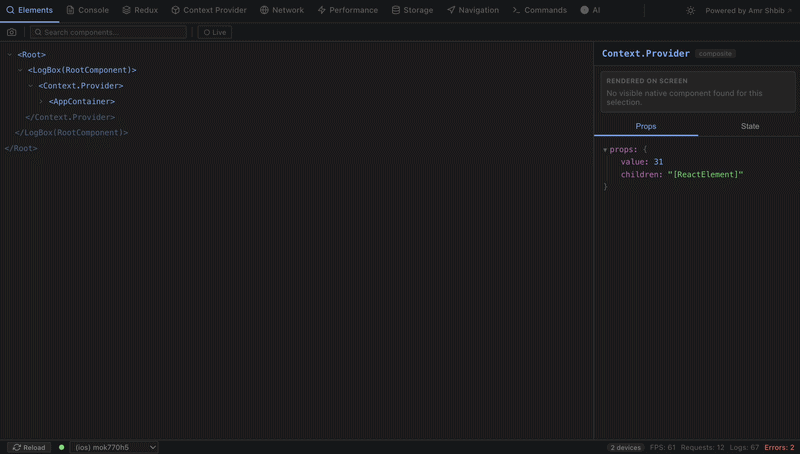Click the value: 31 prop

pyautogui.click(x=642, y=162)
